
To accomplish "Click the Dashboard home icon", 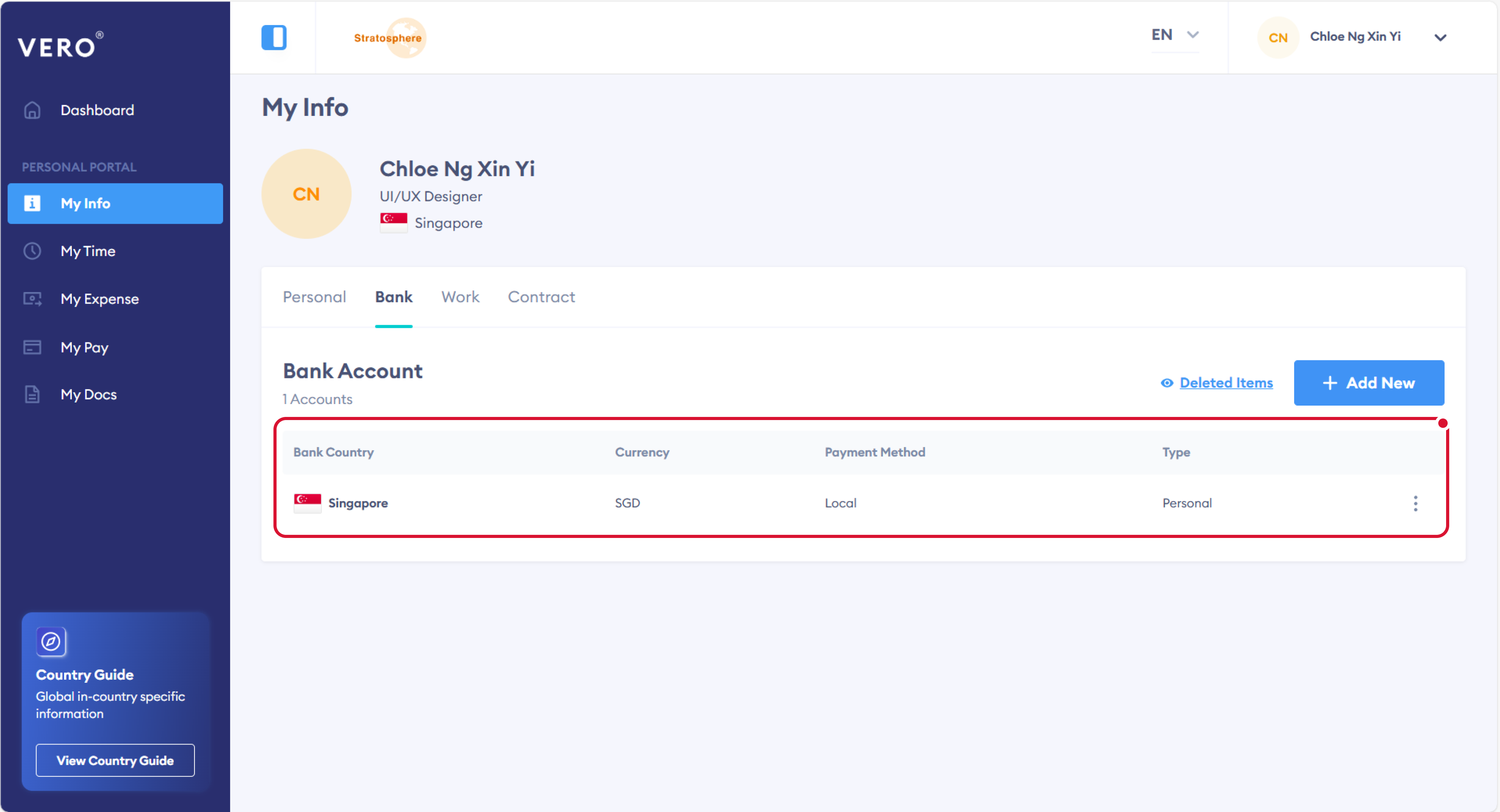I will click(32, 110).
